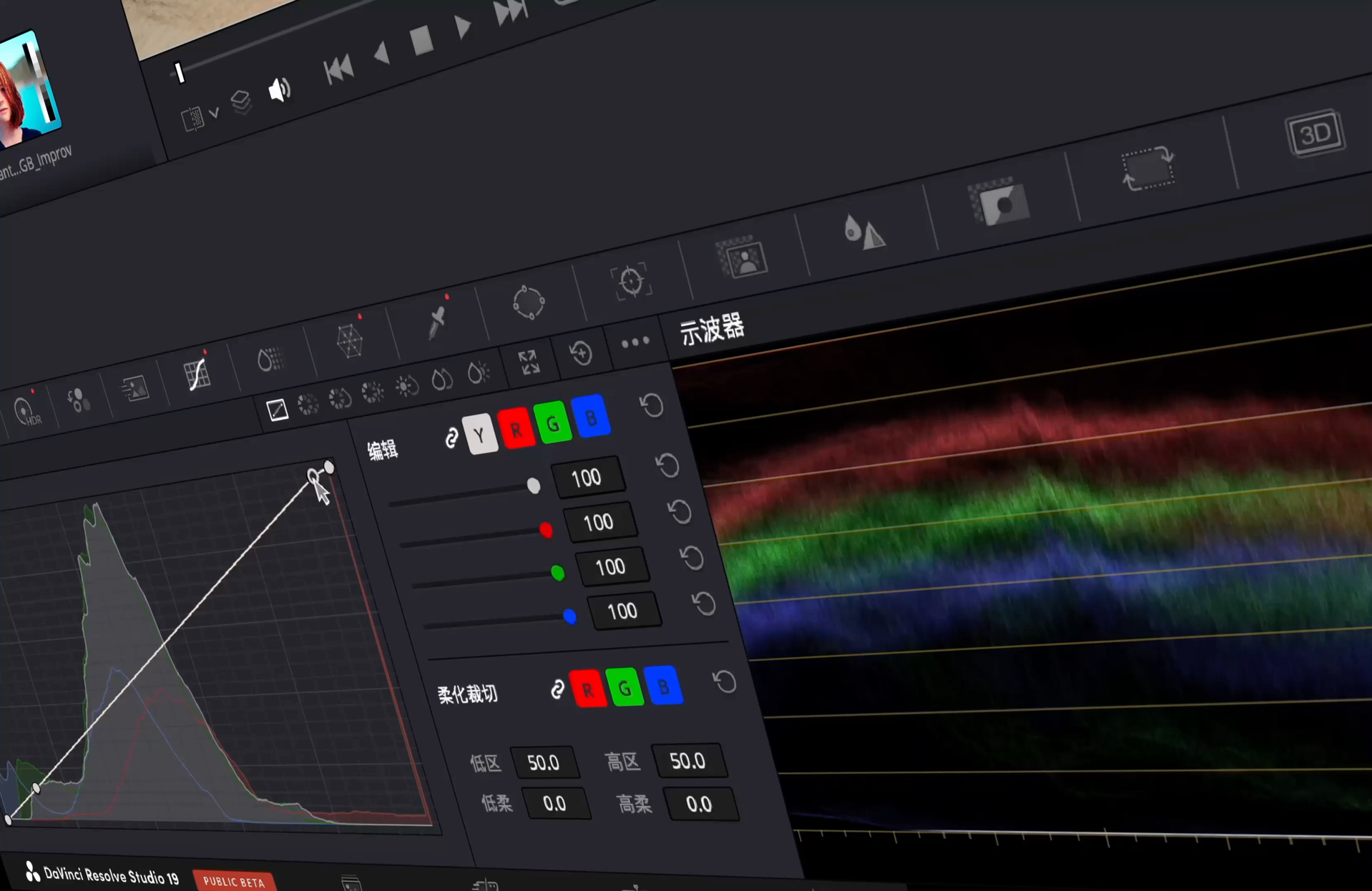Screen dimensions: 1372x891
Task: Toggle the soft clip link icon
Action: (x=557, y=690)
